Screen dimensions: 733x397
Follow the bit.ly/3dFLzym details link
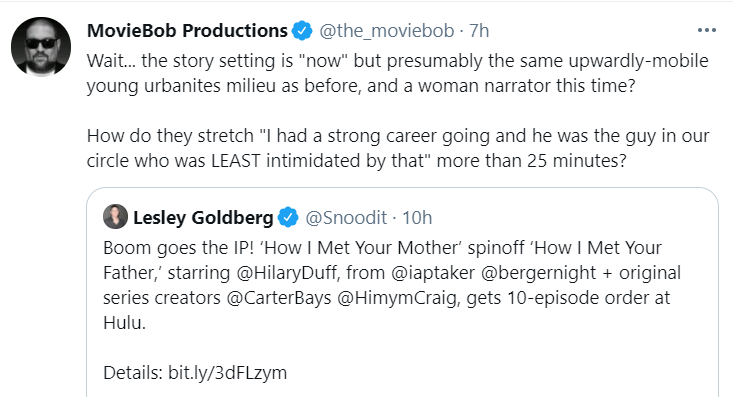click(228, 373)
